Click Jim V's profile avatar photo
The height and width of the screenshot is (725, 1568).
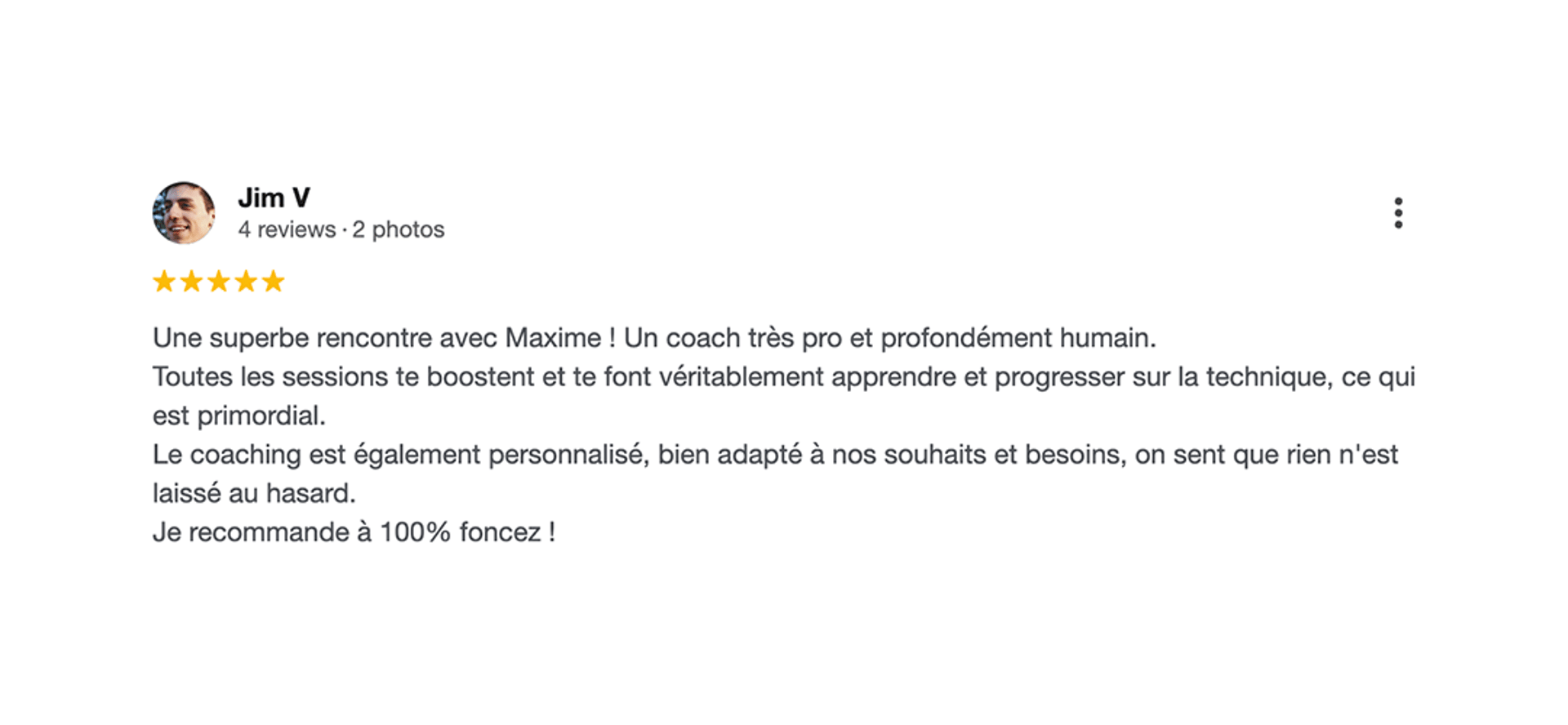point(184,213)
